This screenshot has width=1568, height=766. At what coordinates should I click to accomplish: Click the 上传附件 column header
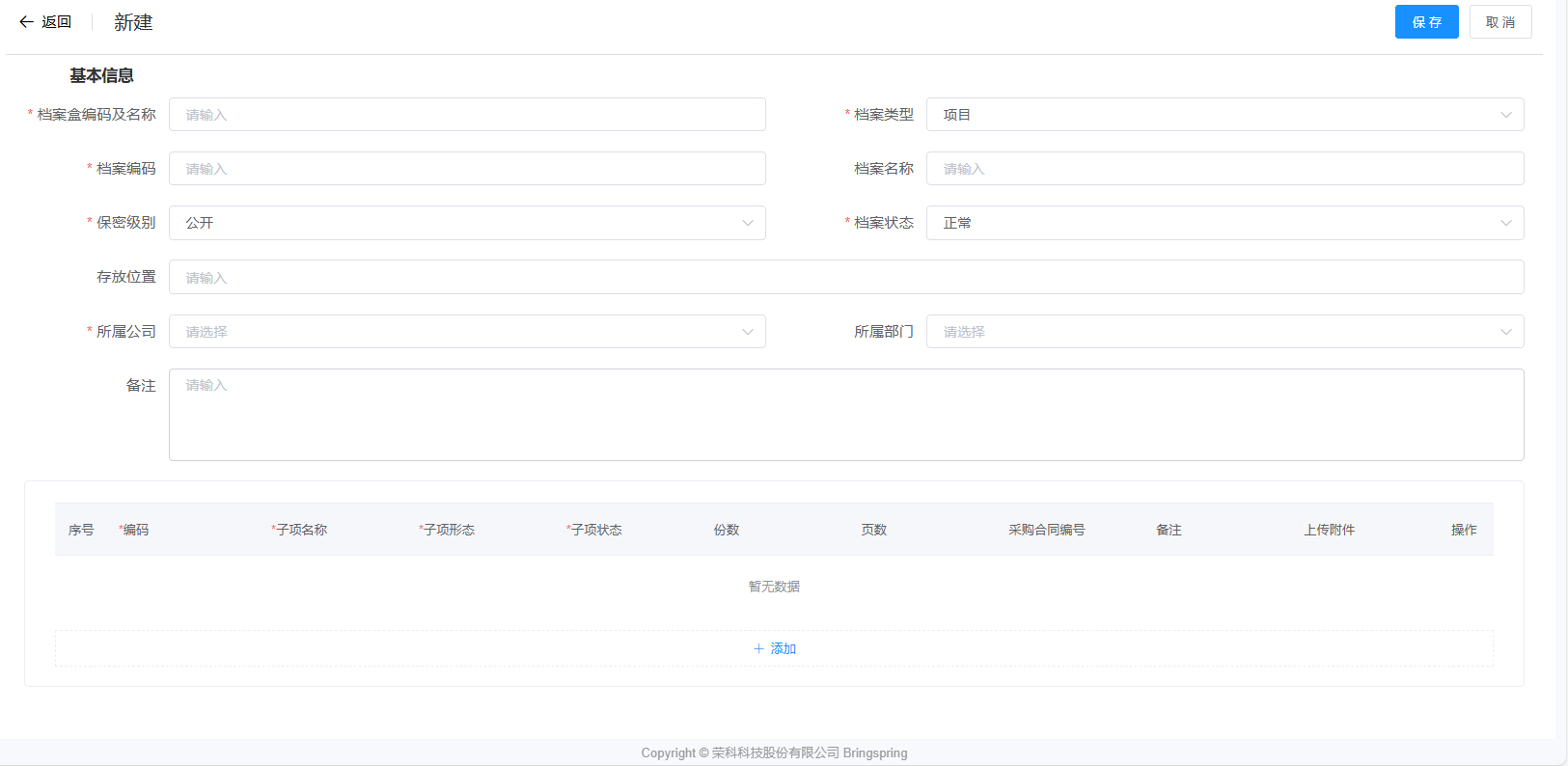(1329, 530)
